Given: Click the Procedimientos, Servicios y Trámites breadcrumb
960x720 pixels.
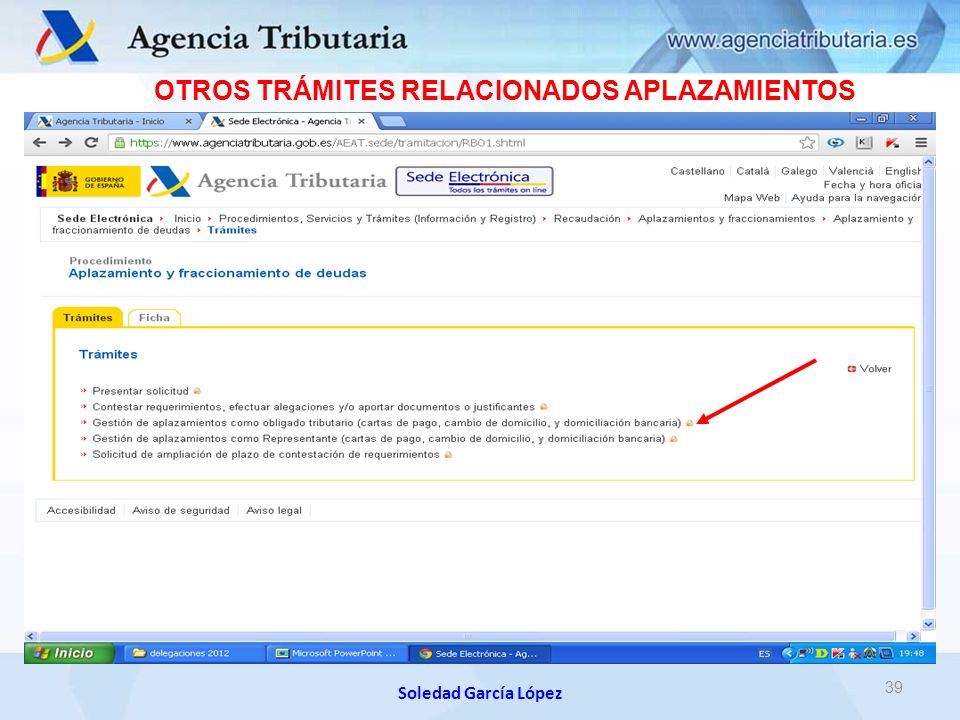Looking at the screenshot, I should point(377,219).
